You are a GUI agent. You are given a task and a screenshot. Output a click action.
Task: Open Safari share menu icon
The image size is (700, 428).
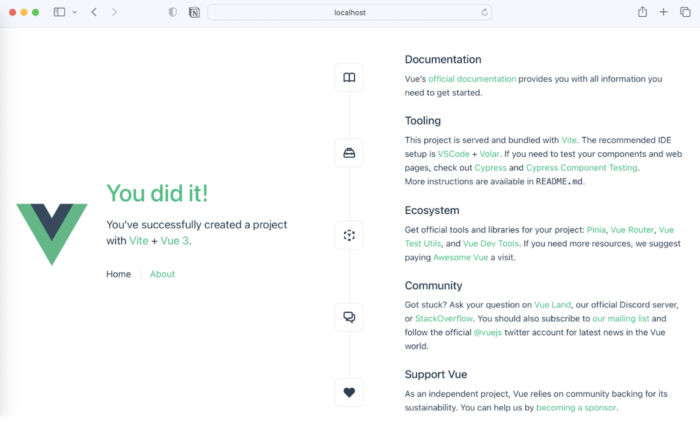(642, 12)
